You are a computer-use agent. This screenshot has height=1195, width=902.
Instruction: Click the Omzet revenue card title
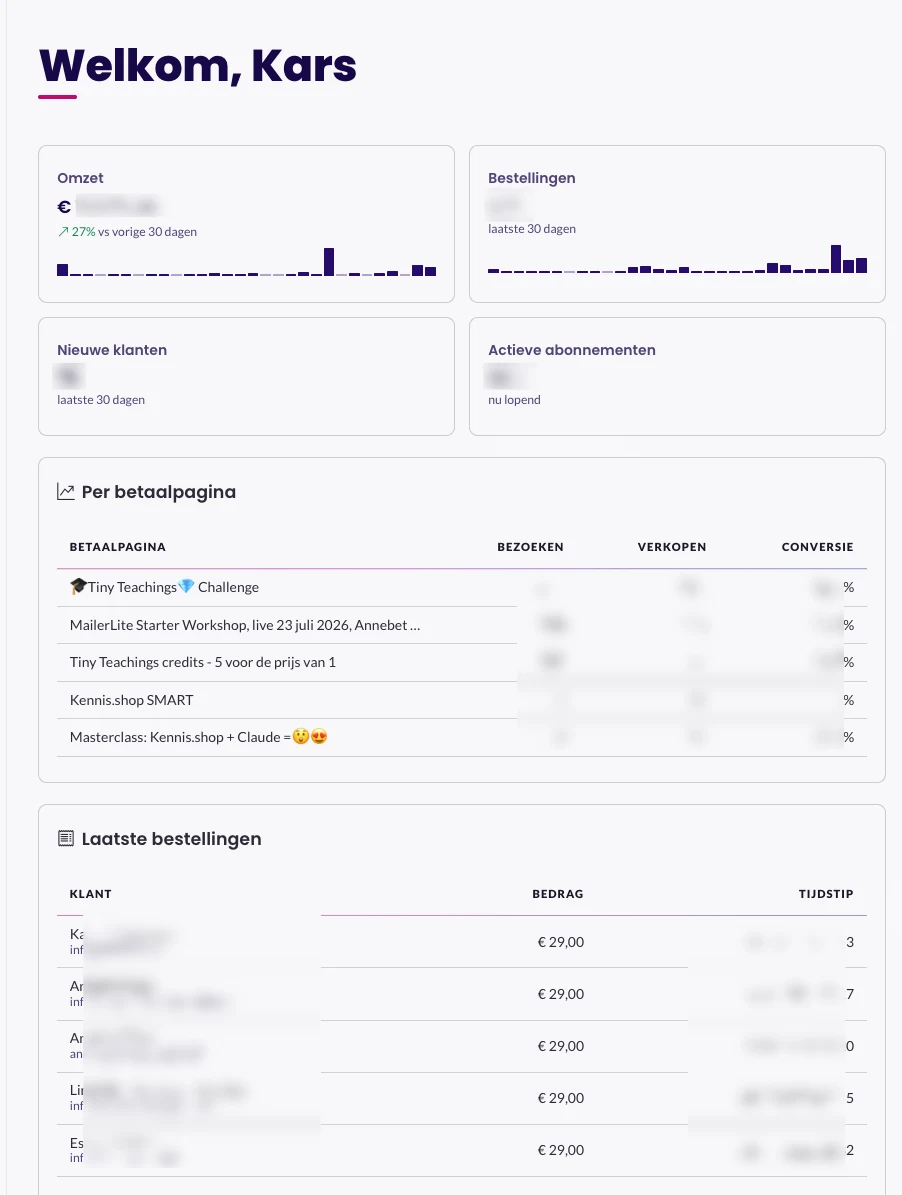point(80,178)
